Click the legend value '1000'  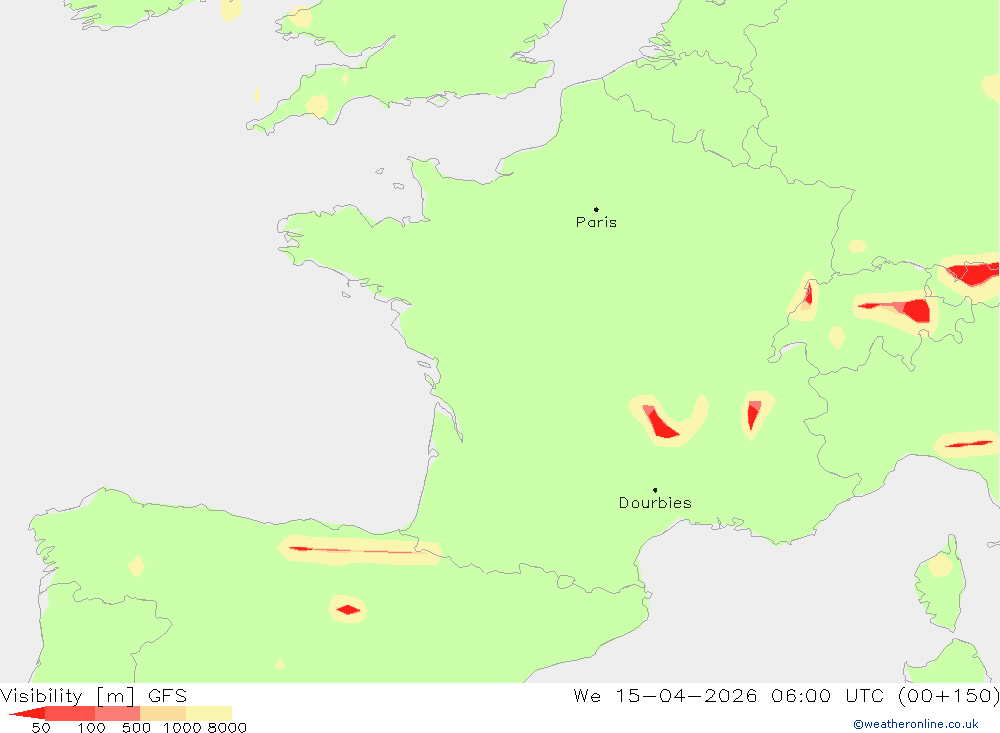pos(182,728)
